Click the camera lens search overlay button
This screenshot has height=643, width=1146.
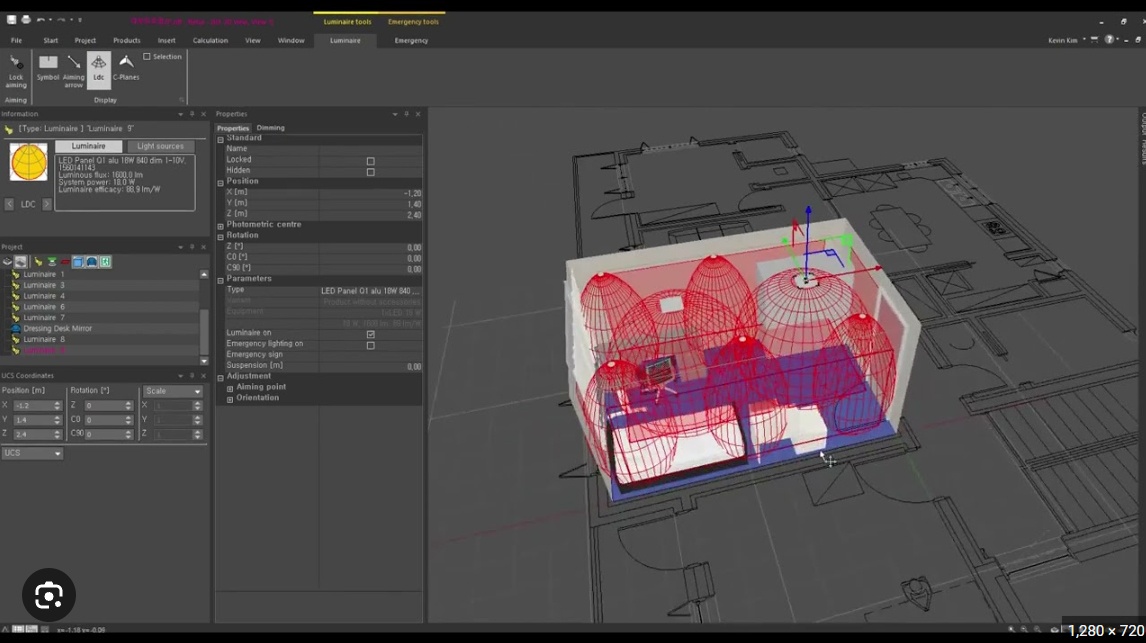click(x=49, y=596)
